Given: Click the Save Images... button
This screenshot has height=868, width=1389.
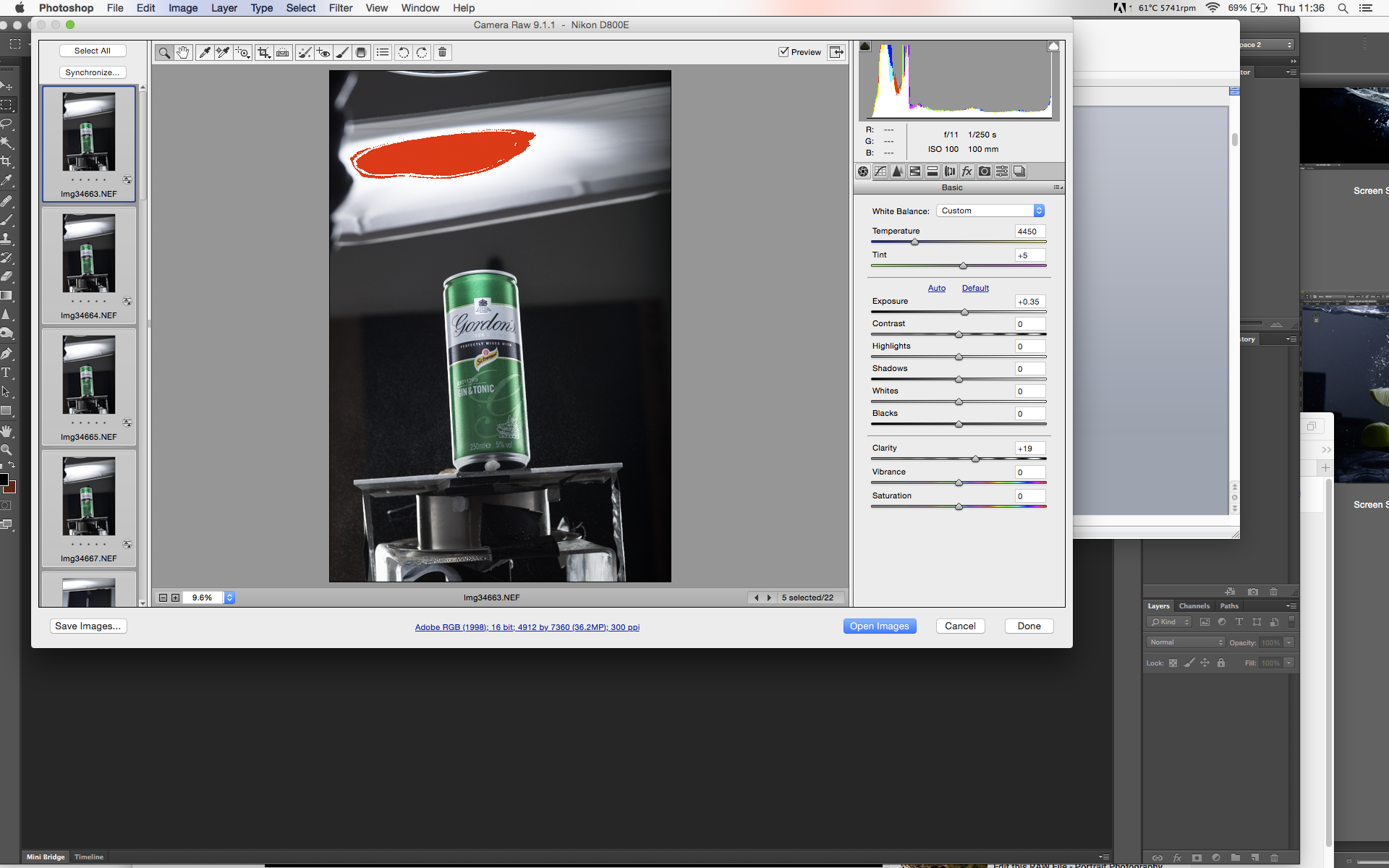Looking at the screenshot, I should (88, 626).
